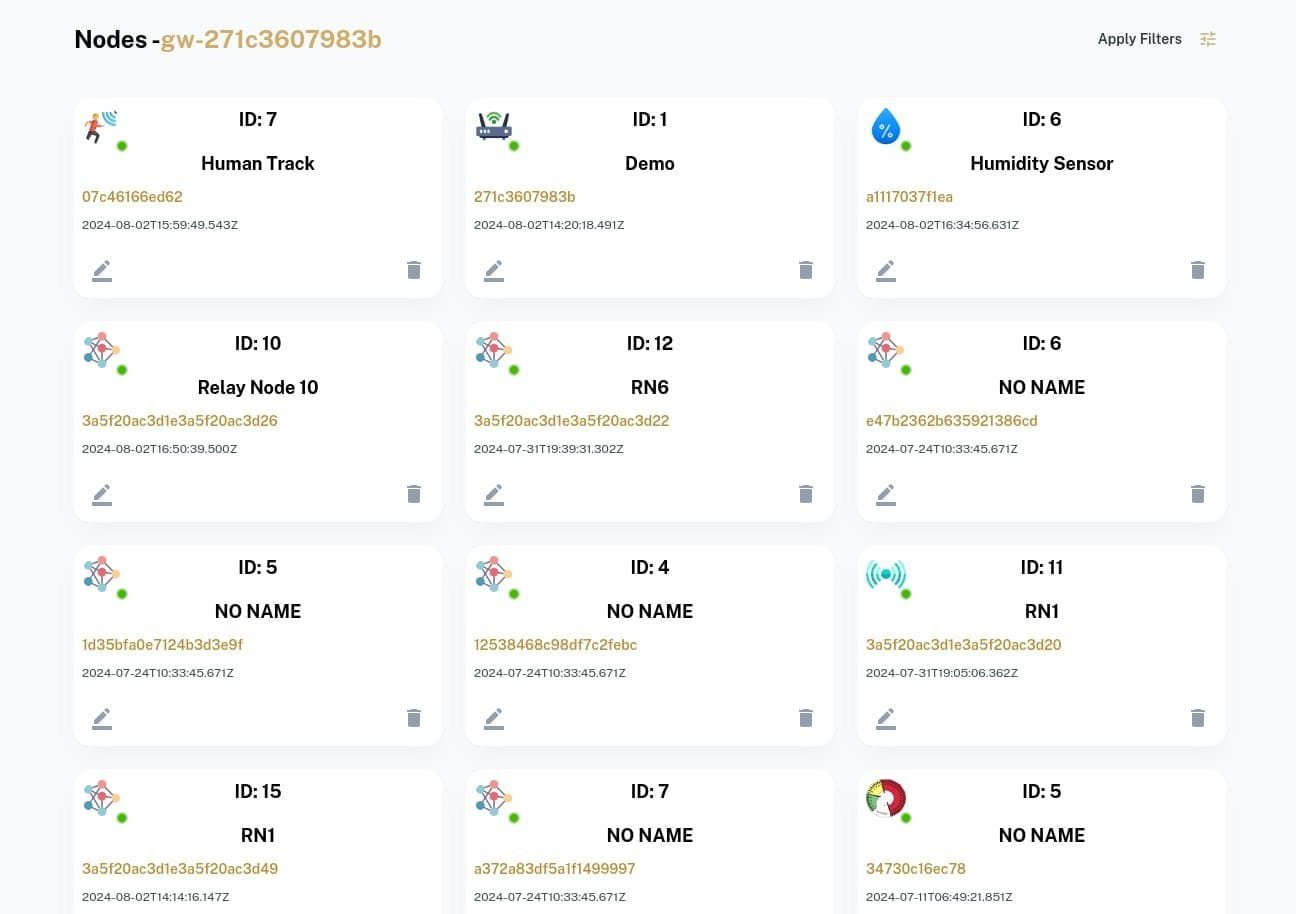The image size is (1296, 914).
Task: Open address 3a5f20ac3d1e3a5f20ac3d49
Action: [x=180, y=869]
